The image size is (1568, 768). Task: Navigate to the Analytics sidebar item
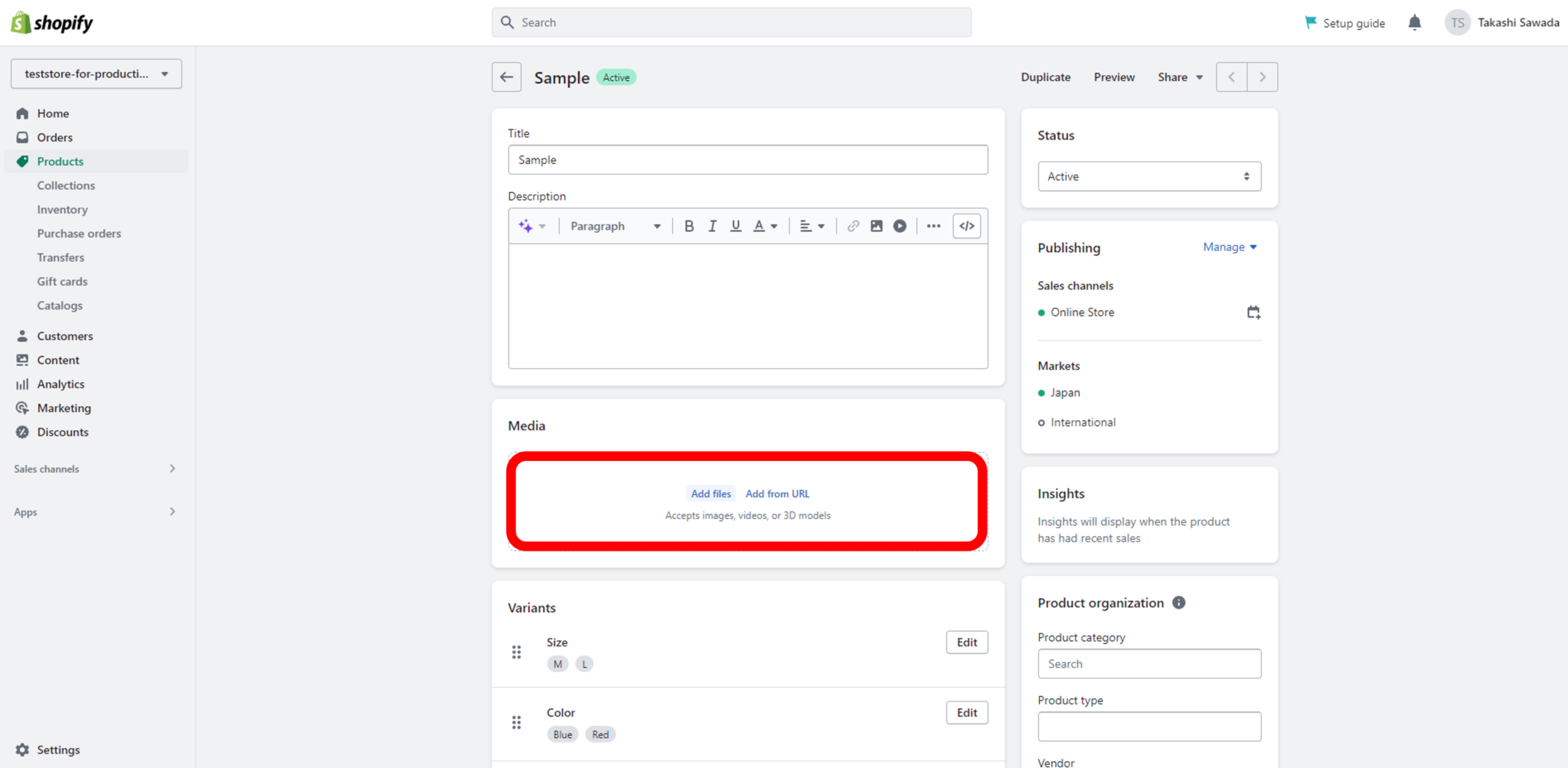(60, 384)
